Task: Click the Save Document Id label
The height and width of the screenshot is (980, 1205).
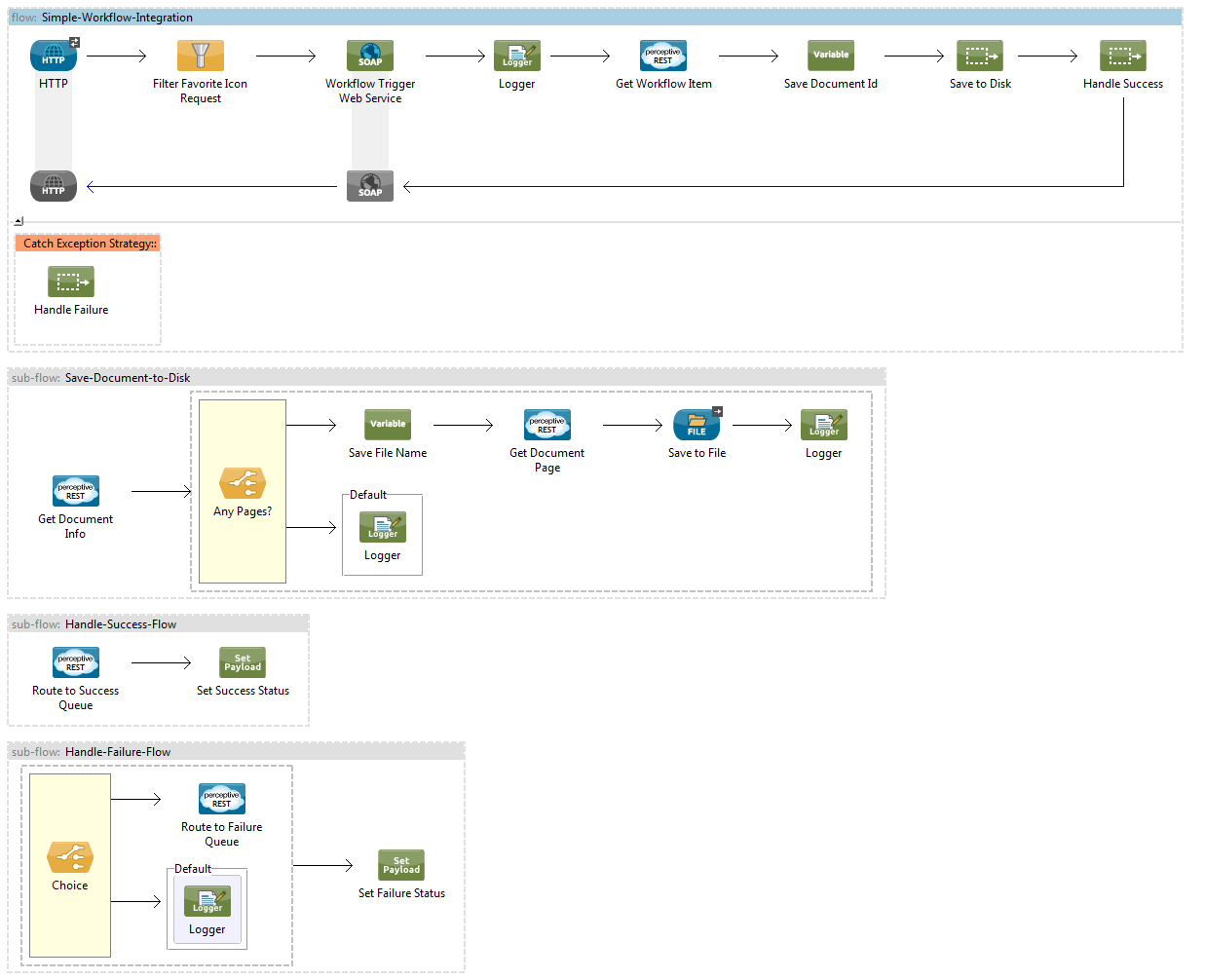Action: click(x=831, y=84)
